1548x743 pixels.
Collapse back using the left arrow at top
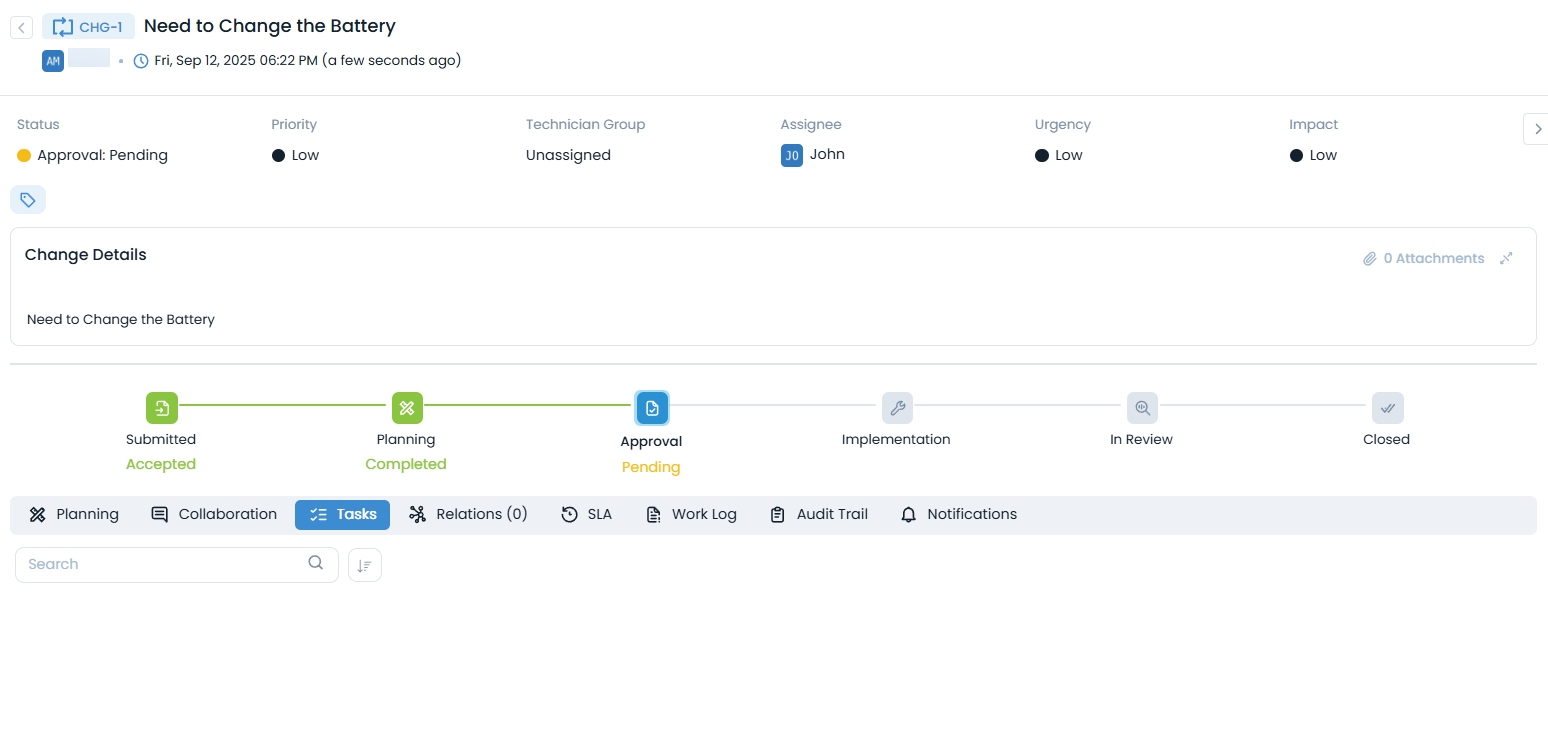tap(21, 26)
